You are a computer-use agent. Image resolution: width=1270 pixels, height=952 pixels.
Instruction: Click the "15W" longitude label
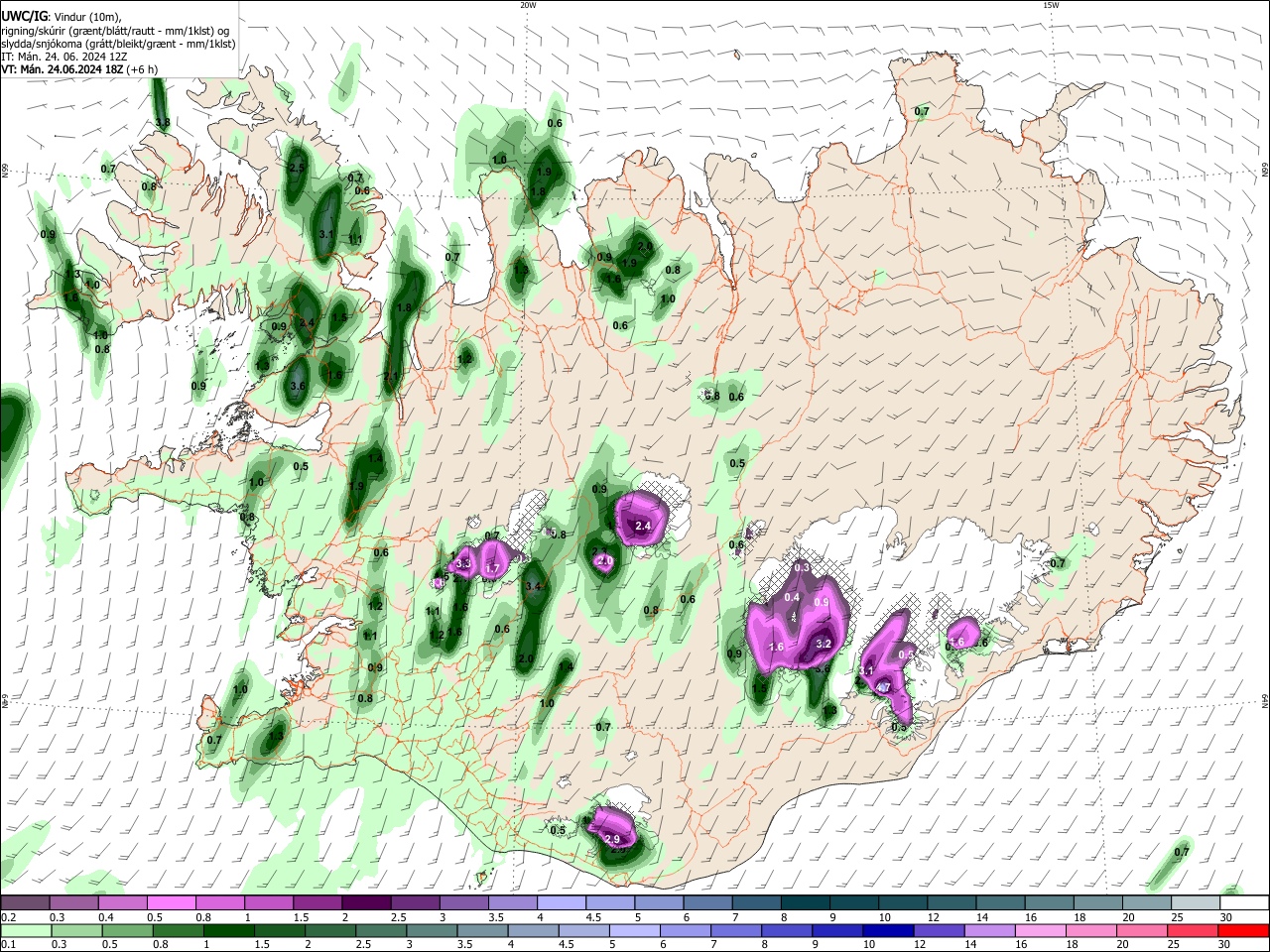point(1050,5)
